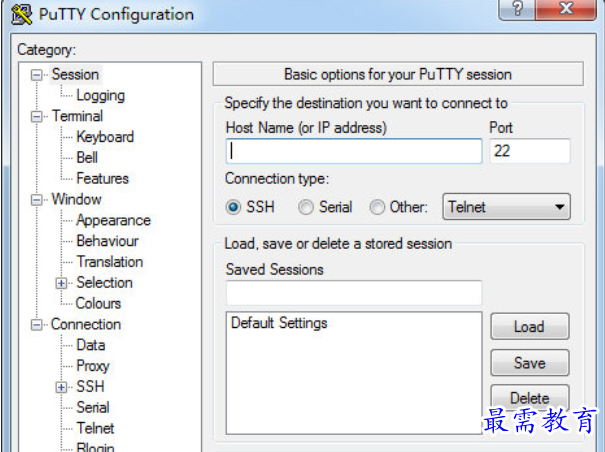This screenshot has height=452, width=605.
Task: Click the help question mark button
Action: (517, 11)
